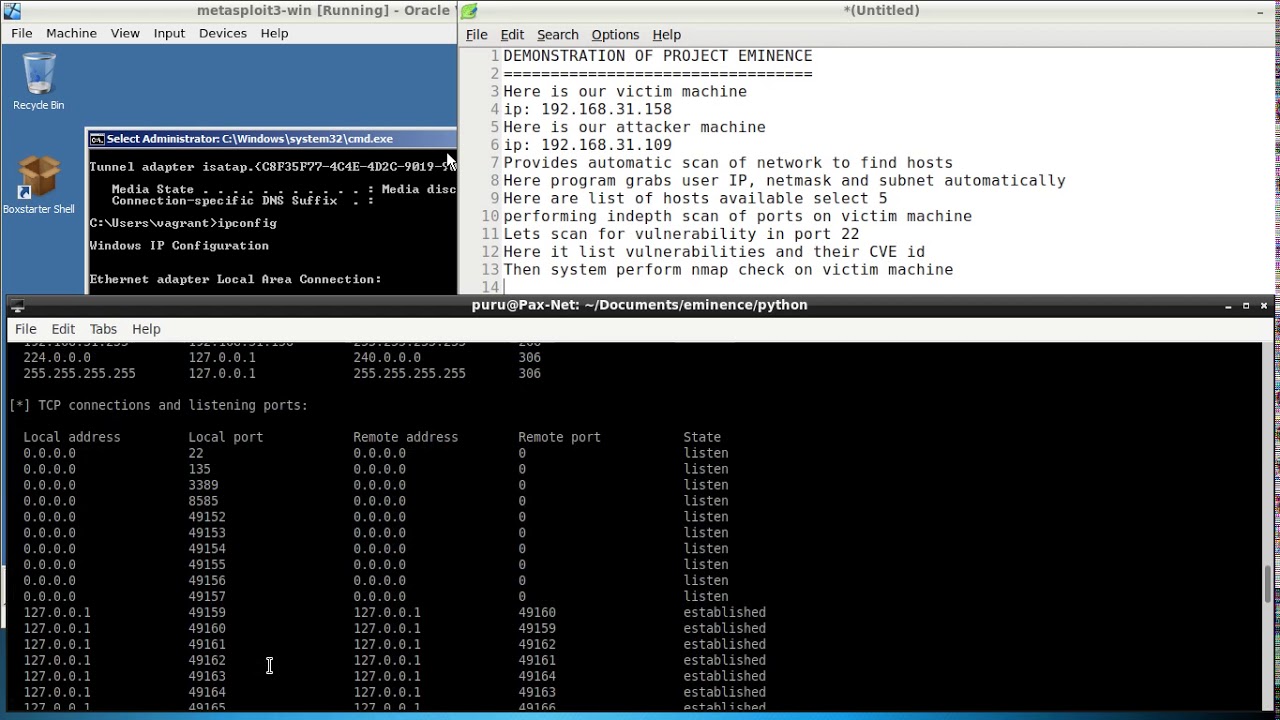Open the text editor File menu
Image resolution: width=1280 pixels, height=720 pixels.
tap(477, 34)
